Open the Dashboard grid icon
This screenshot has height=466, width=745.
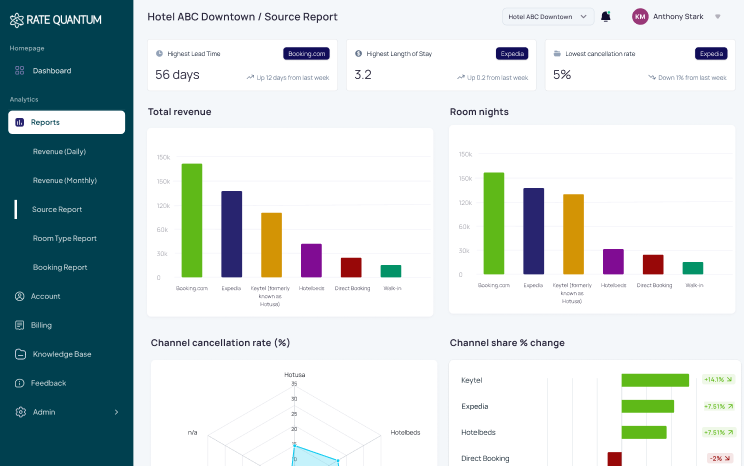pos(20,70)
